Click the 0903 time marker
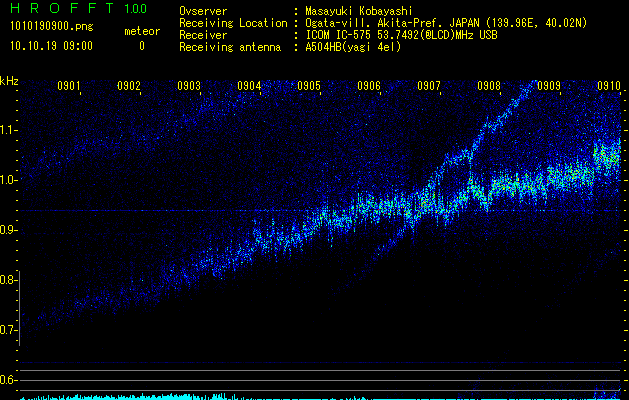629x400 pixels. click(x=189, y=86)
